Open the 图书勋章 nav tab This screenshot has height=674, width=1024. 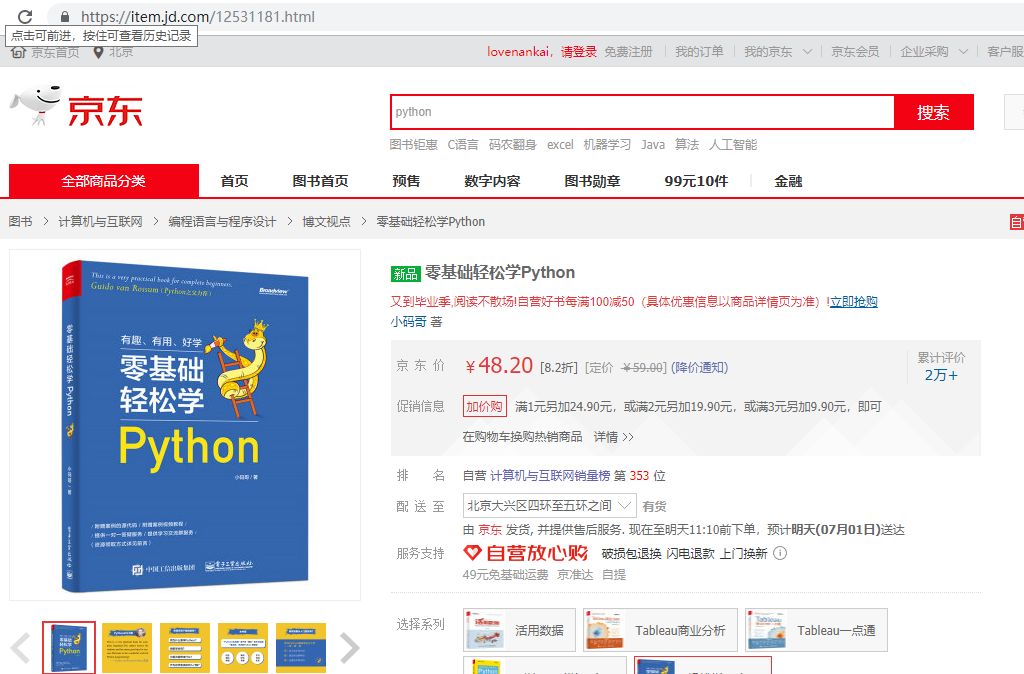tap(592, 181)
